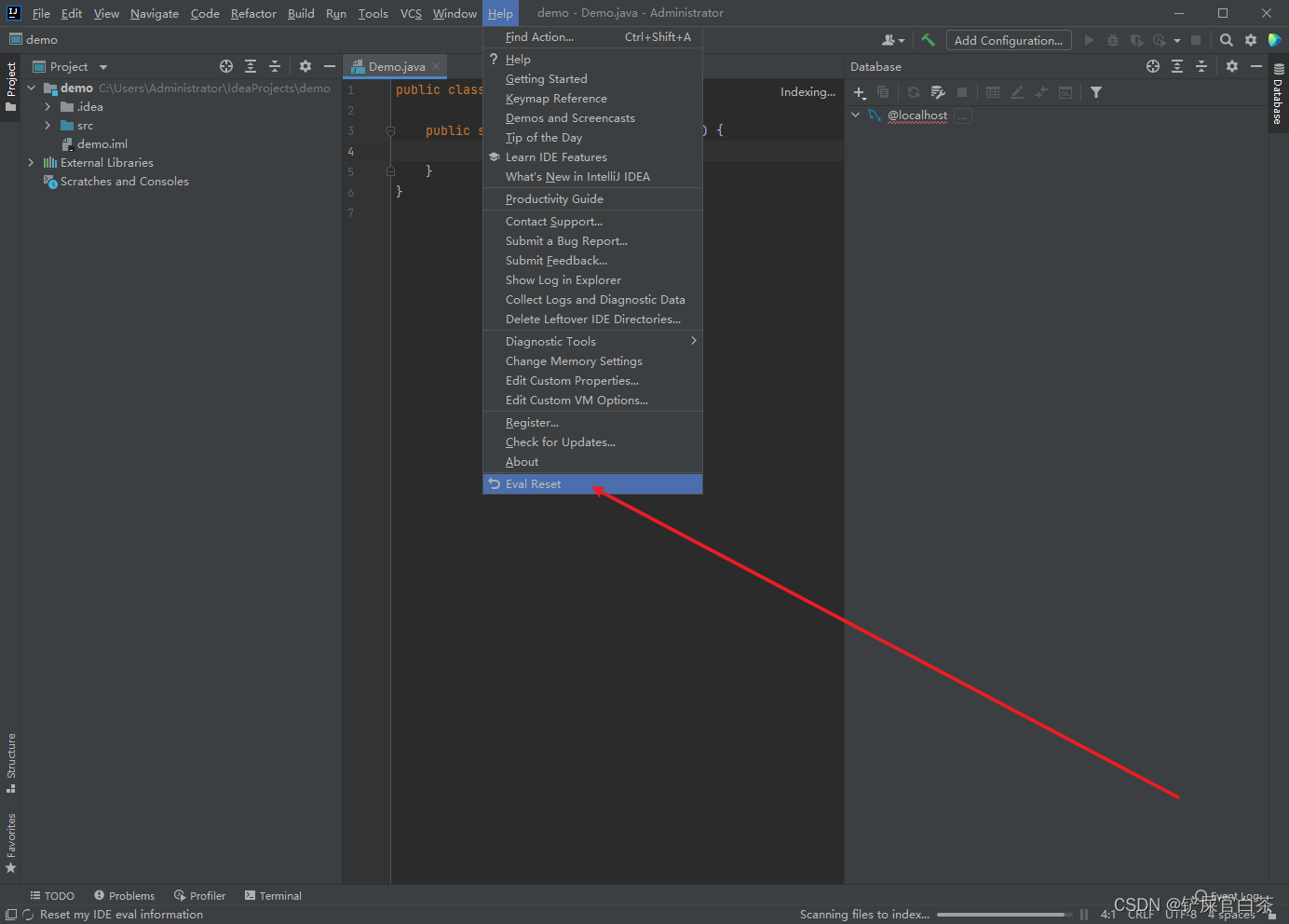Click Jump to Query Console icon

pyautogui.click(x=1065, y=92)
